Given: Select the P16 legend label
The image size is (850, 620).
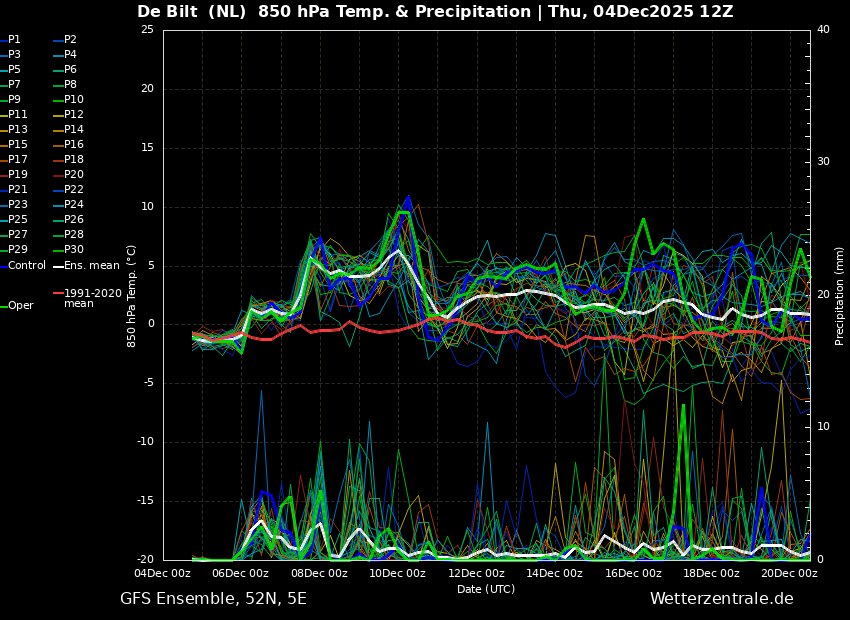Looking at the screenshot, I should click(69, 145).
